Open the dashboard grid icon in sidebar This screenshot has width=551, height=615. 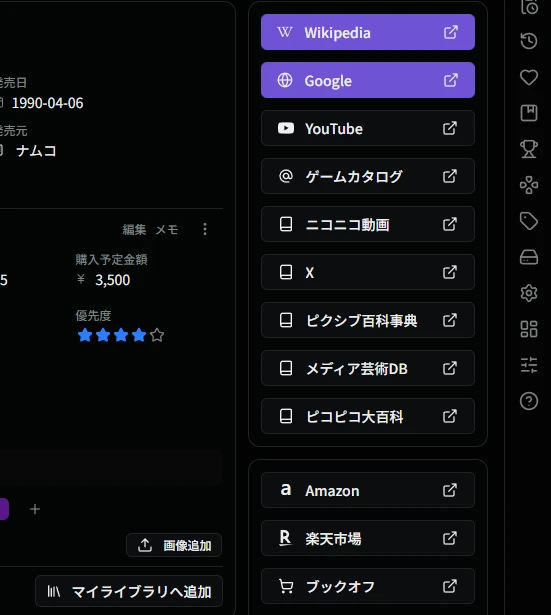pos(529,329)
